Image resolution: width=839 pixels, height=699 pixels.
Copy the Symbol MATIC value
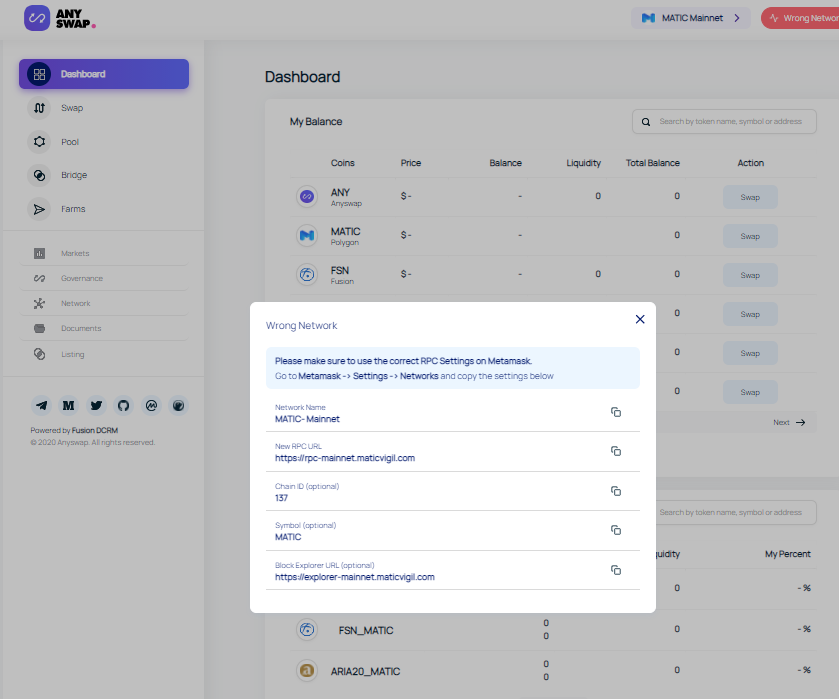616,530
